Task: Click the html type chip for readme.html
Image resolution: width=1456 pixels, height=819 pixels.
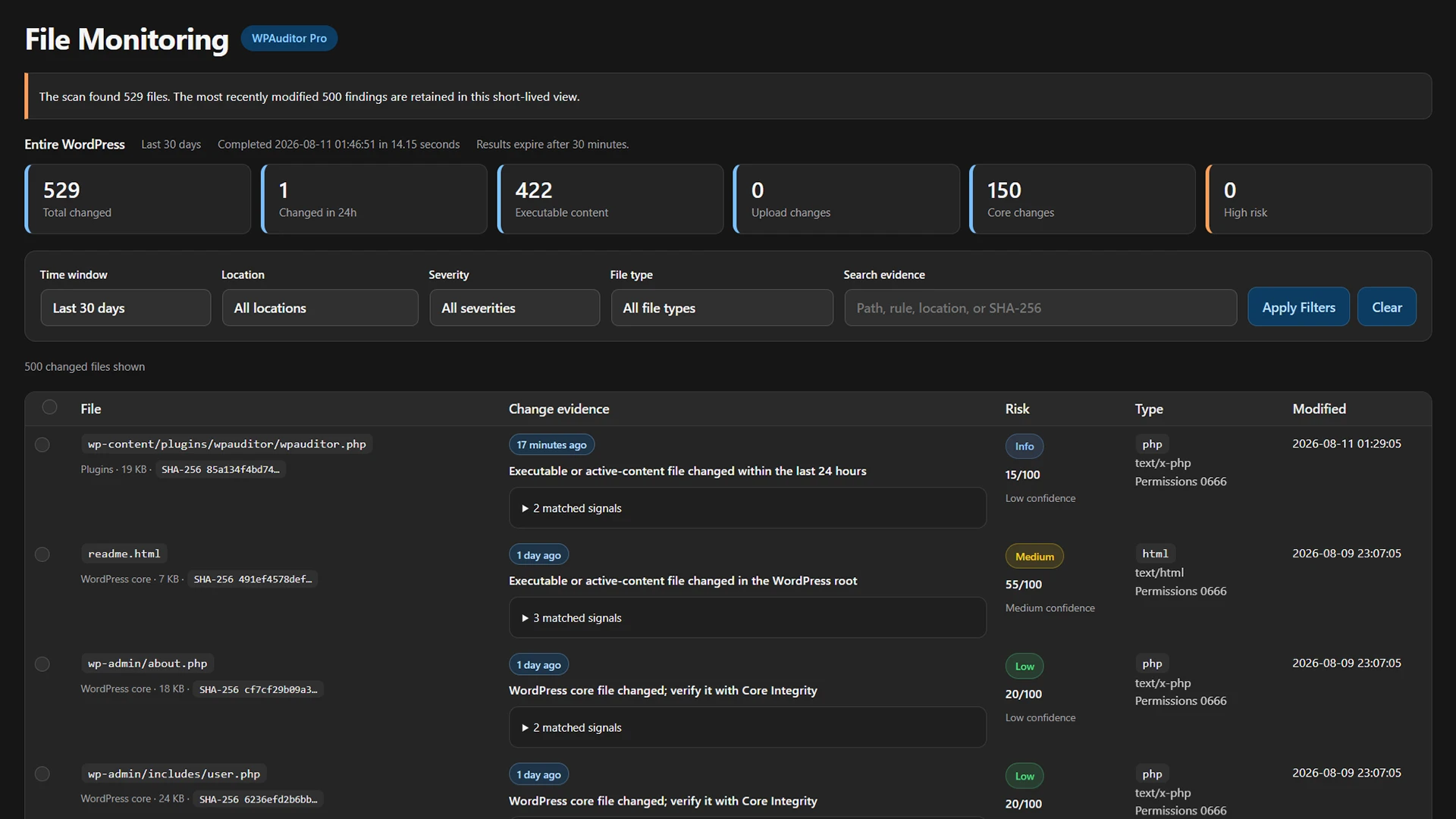Action: coord(1155,554)
